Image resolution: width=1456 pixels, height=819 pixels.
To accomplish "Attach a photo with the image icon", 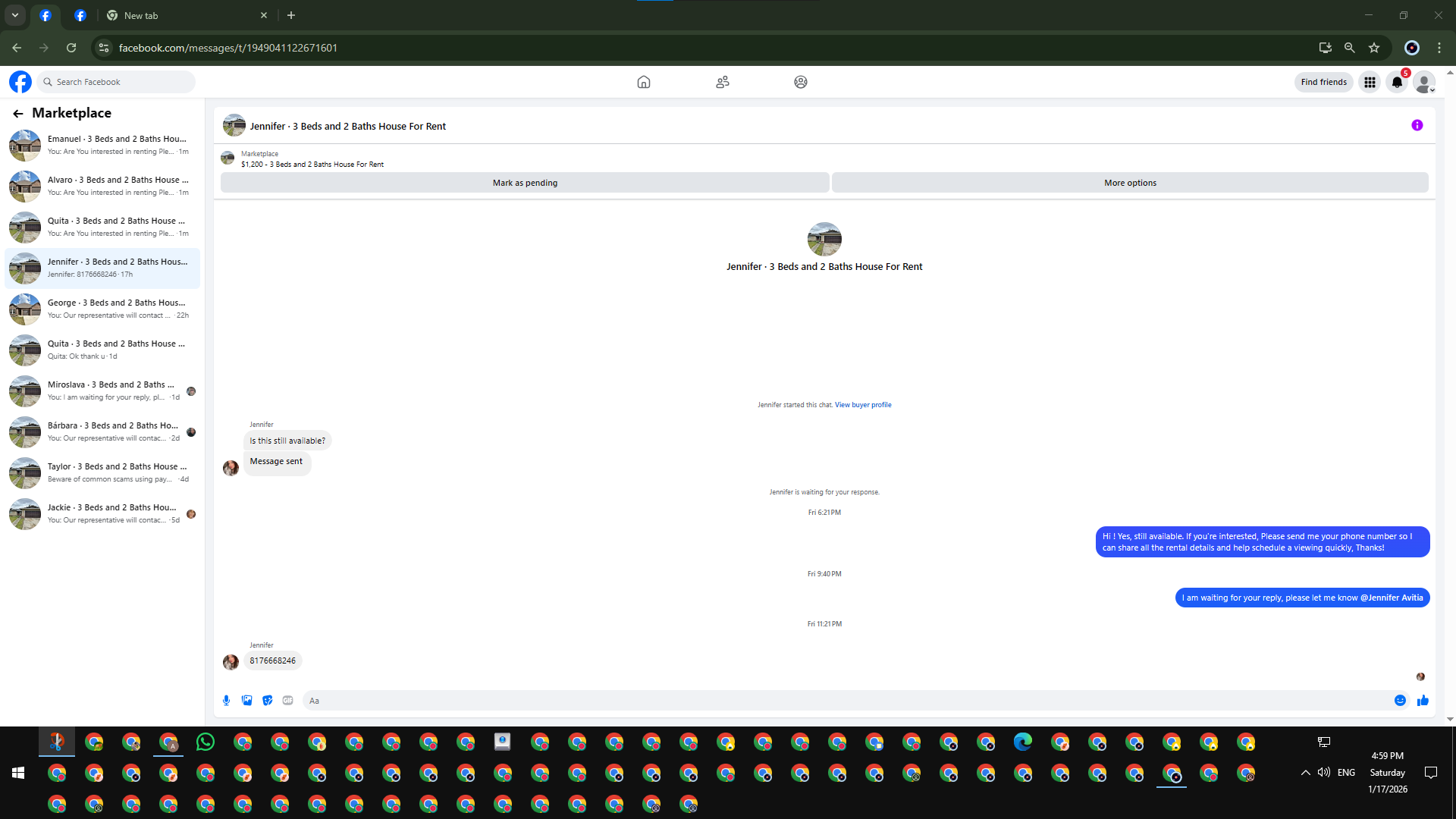I will tap(246, 701).
